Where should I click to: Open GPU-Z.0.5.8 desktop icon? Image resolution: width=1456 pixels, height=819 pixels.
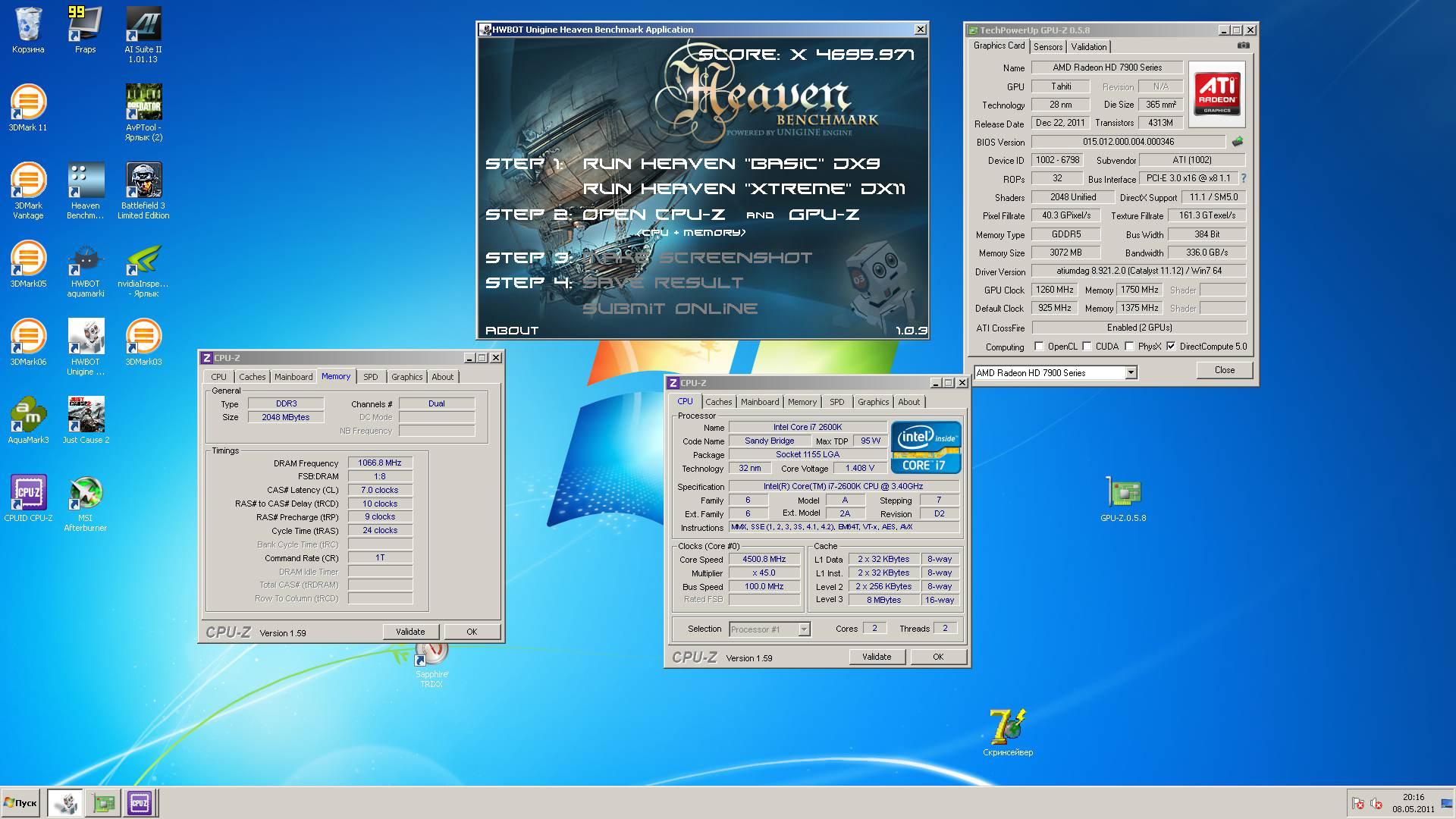(x=1123, y=499)
